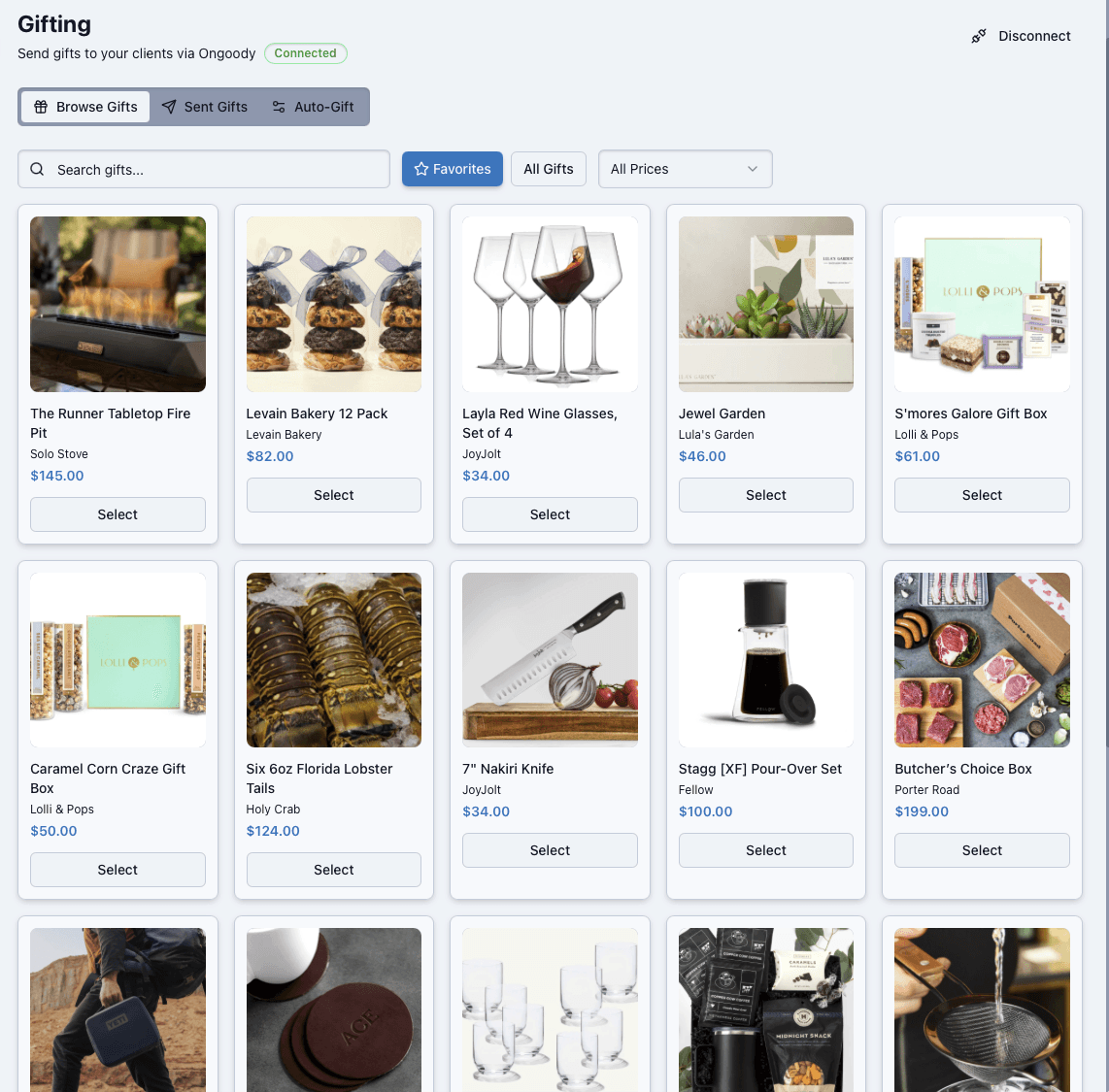1109x1092 pixels.
Task: Open the All Prices dropdown
Action: 685,169
